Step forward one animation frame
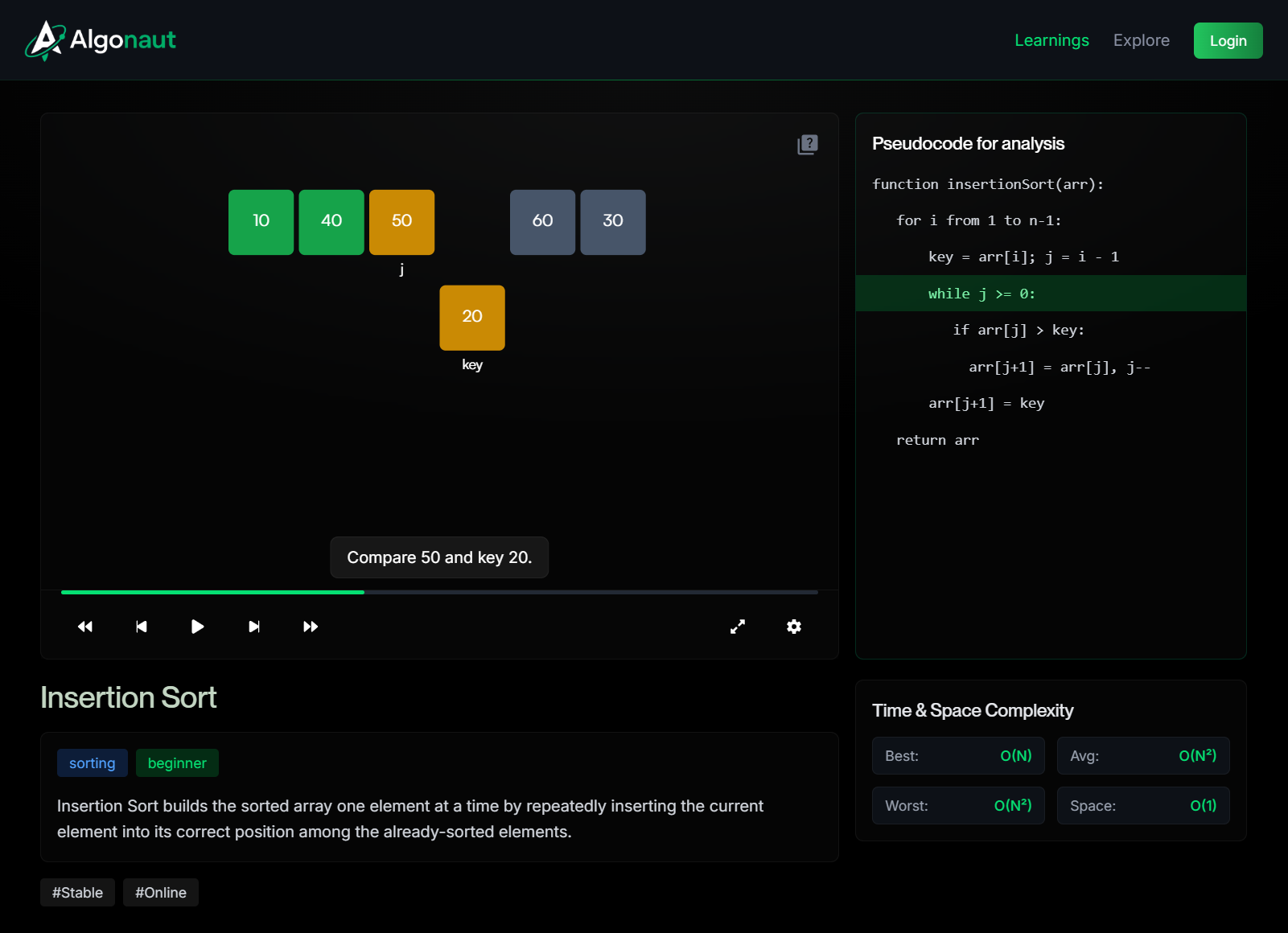 pyautogui.click(x=254, y=627)
